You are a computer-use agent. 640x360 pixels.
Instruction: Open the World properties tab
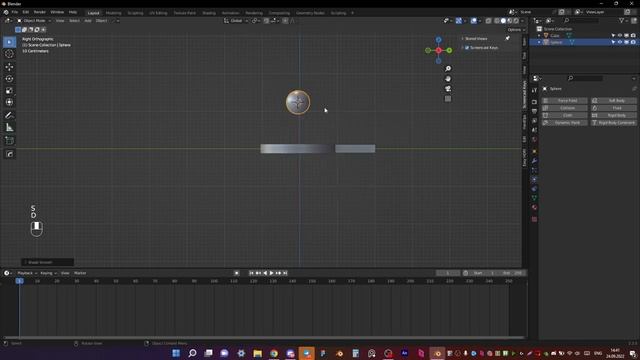point(534,139)
